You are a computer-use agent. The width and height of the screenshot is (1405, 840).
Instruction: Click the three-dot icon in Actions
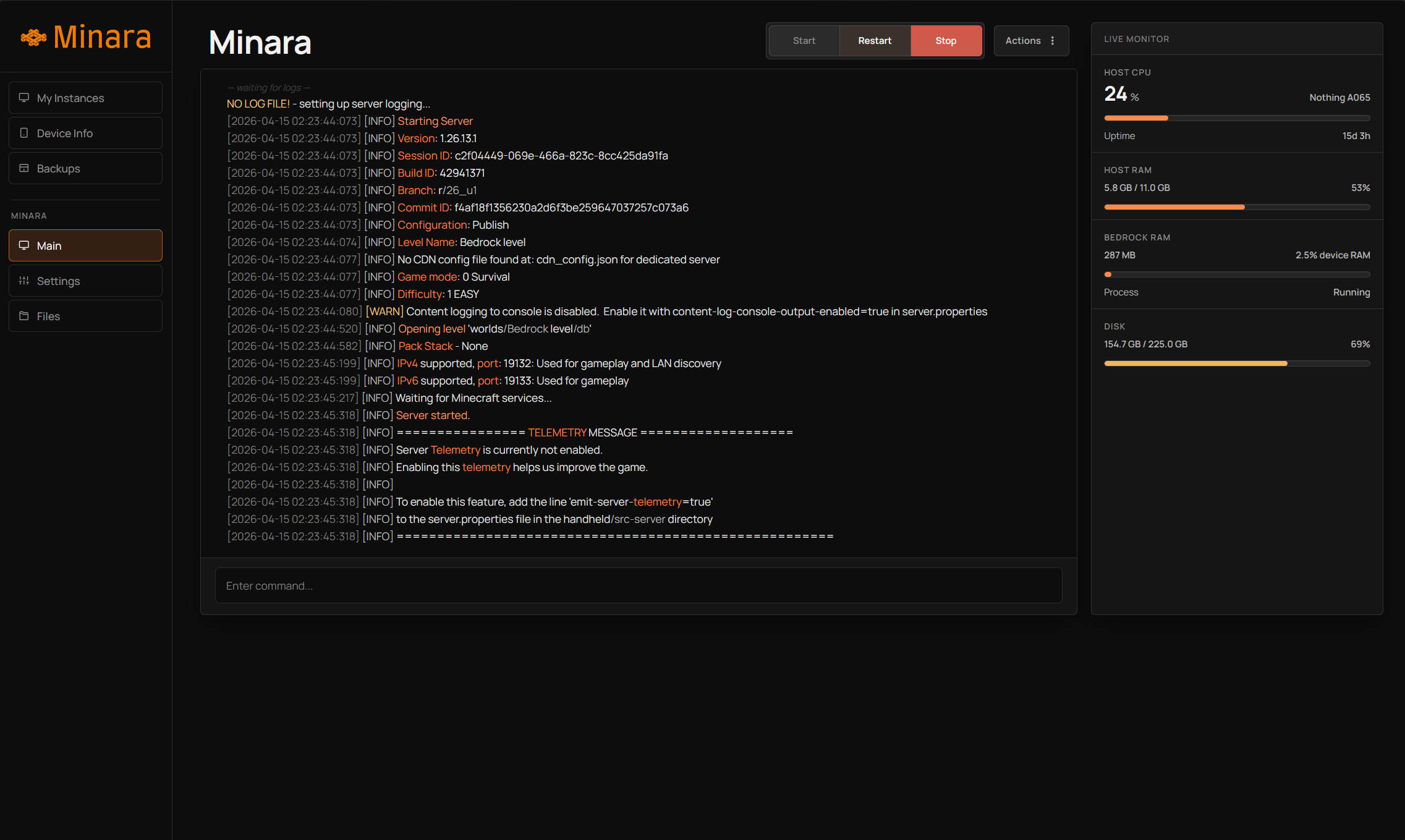point(1053,41)
